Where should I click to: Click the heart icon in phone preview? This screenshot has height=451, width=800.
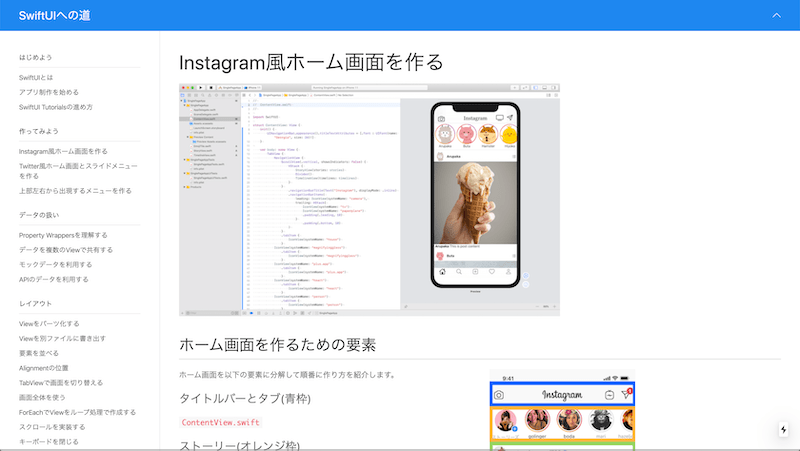(492, 272)
